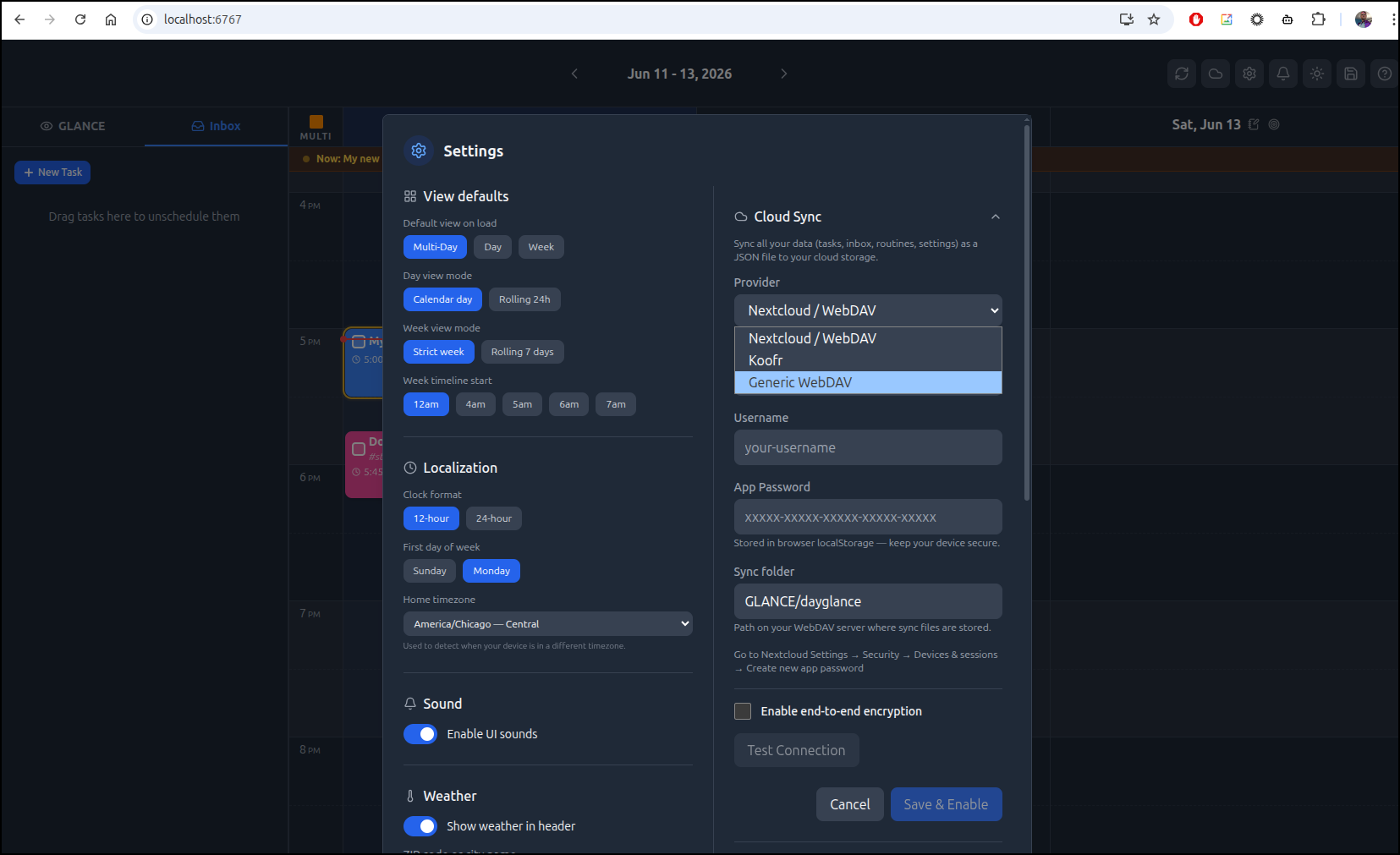Check Enable end-to-end encryption box

(x=743, y=711)
